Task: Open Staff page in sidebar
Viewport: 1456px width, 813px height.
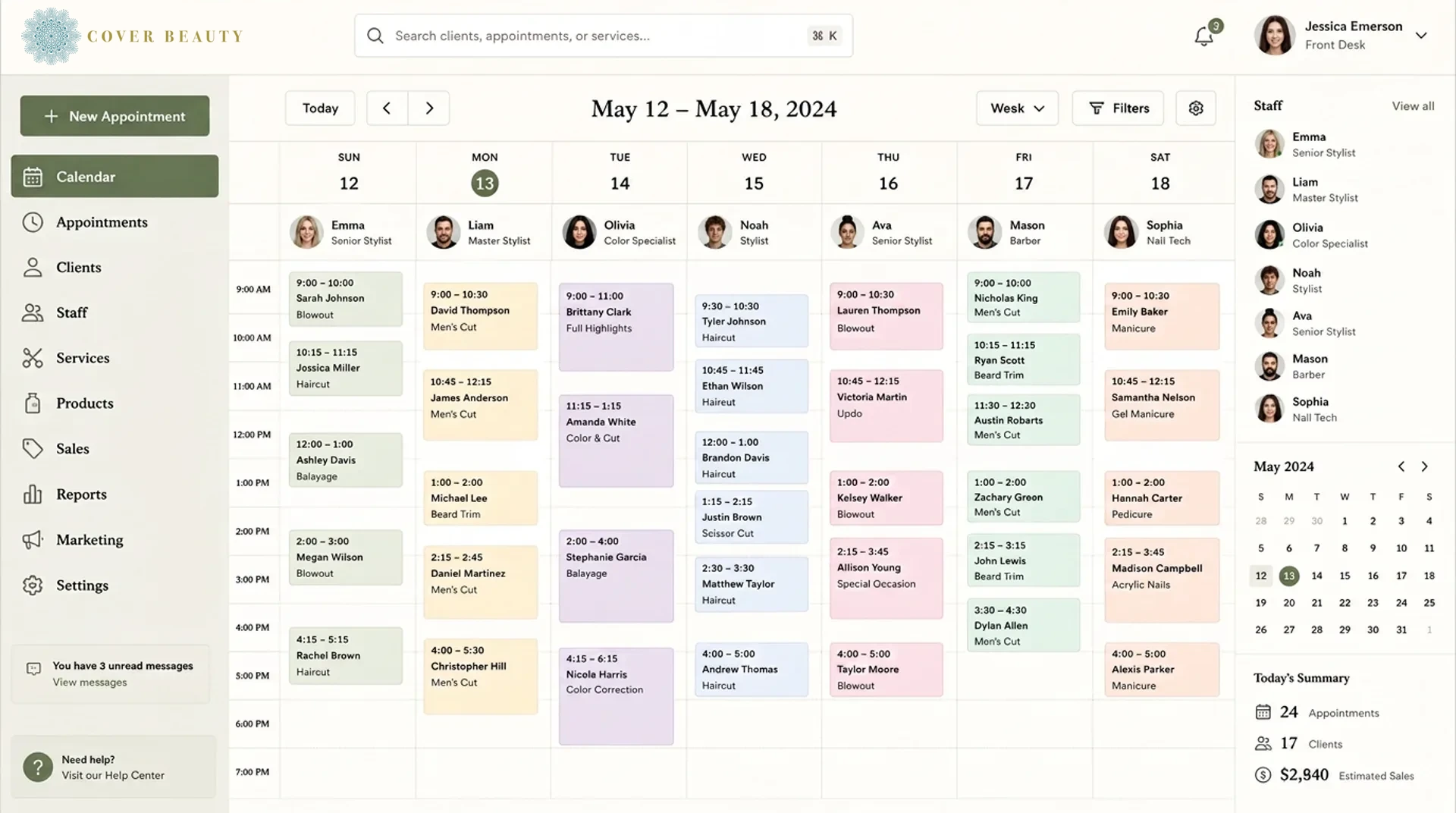Action: click(x=115, y=312)
